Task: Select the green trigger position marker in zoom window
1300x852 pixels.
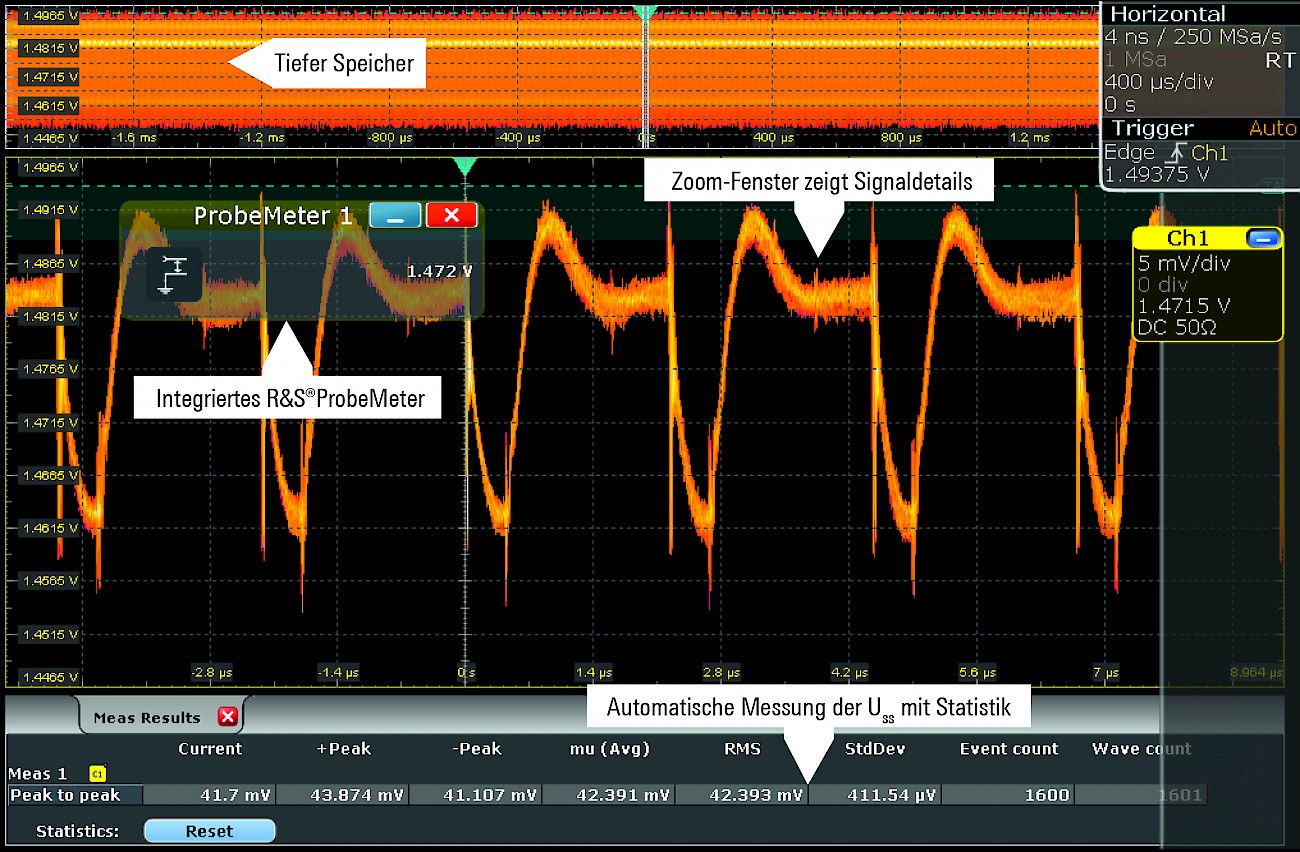Action: [464, 166]
